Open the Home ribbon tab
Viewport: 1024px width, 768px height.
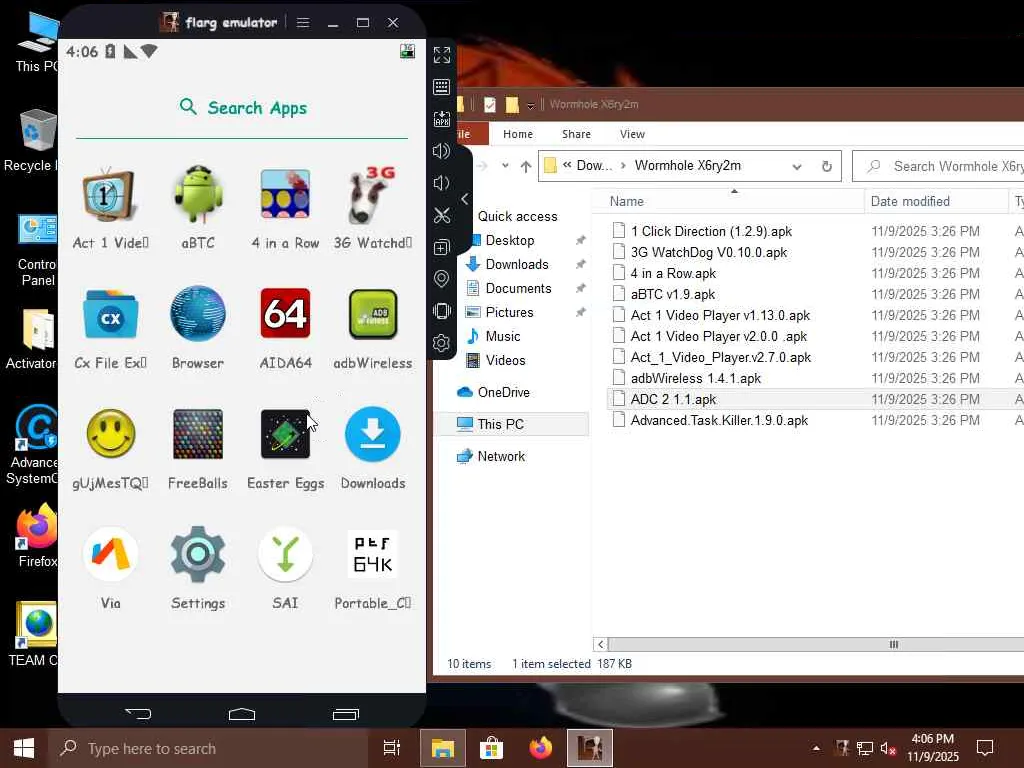click(518, 134)
